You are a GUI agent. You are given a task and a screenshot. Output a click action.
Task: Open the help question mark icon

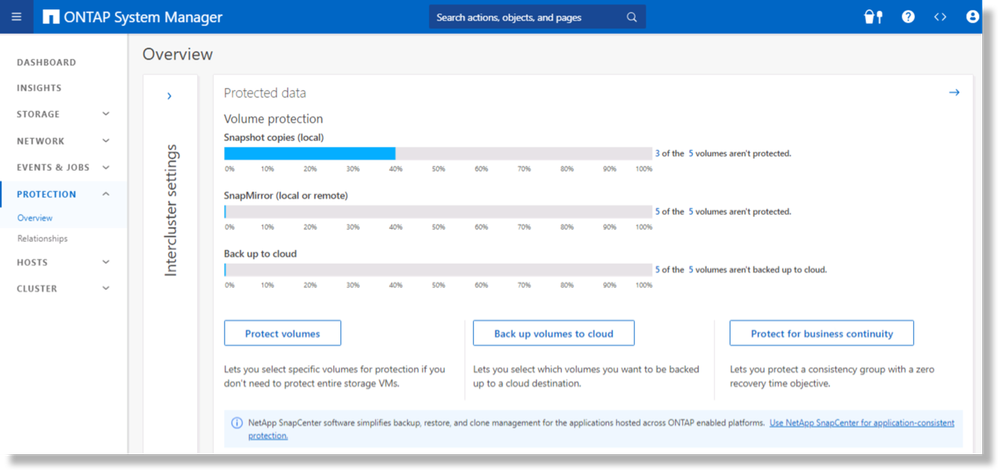[908, 17]
